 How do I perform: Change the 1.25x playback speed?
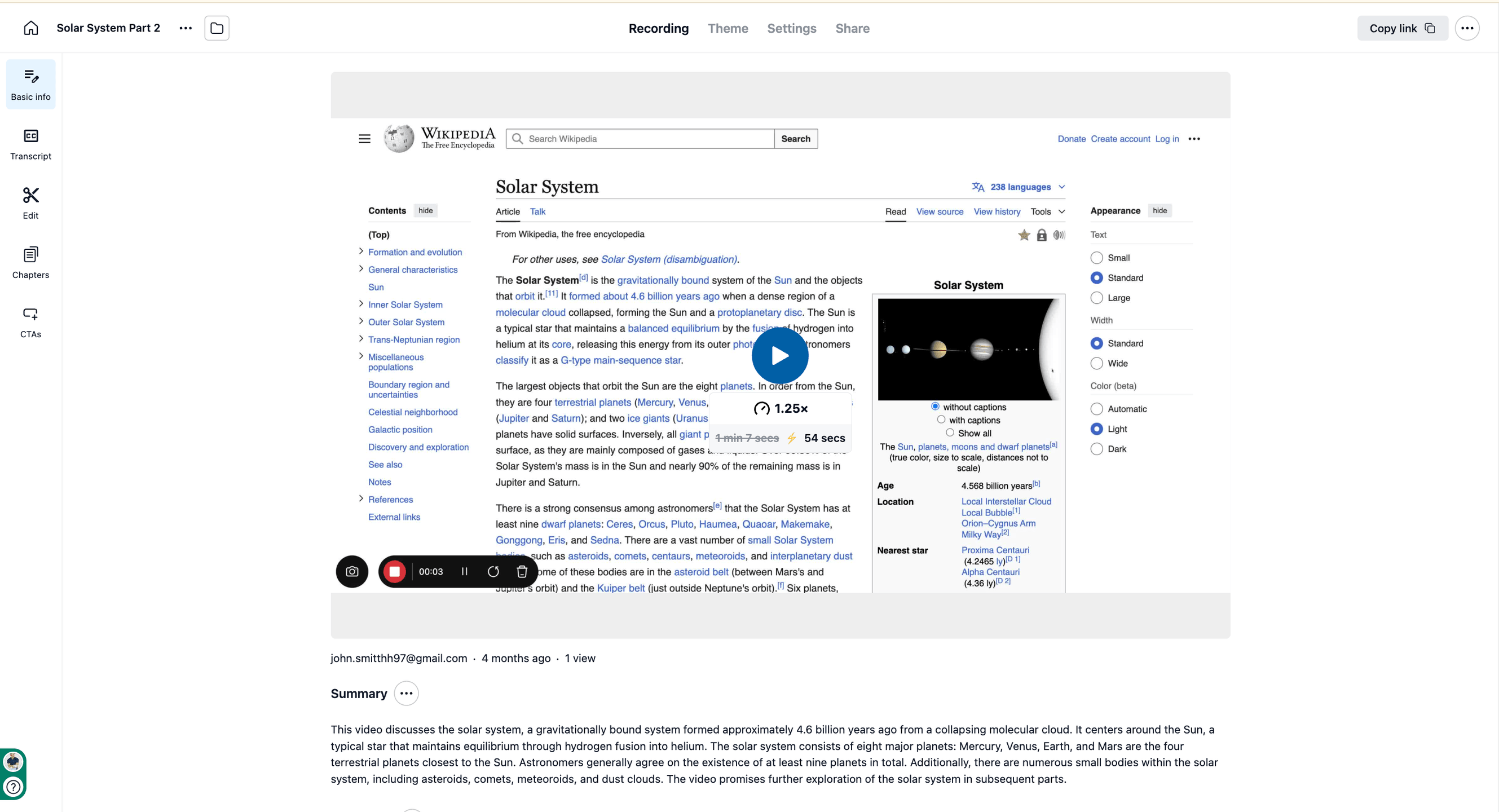781,408
